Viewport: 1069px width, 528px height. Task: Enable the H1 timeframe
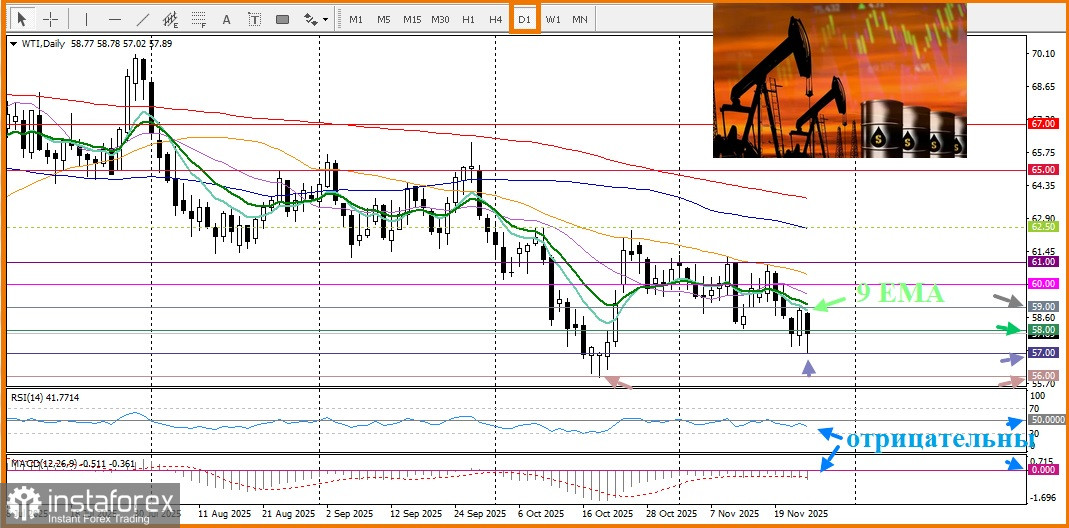pos(468,19)
